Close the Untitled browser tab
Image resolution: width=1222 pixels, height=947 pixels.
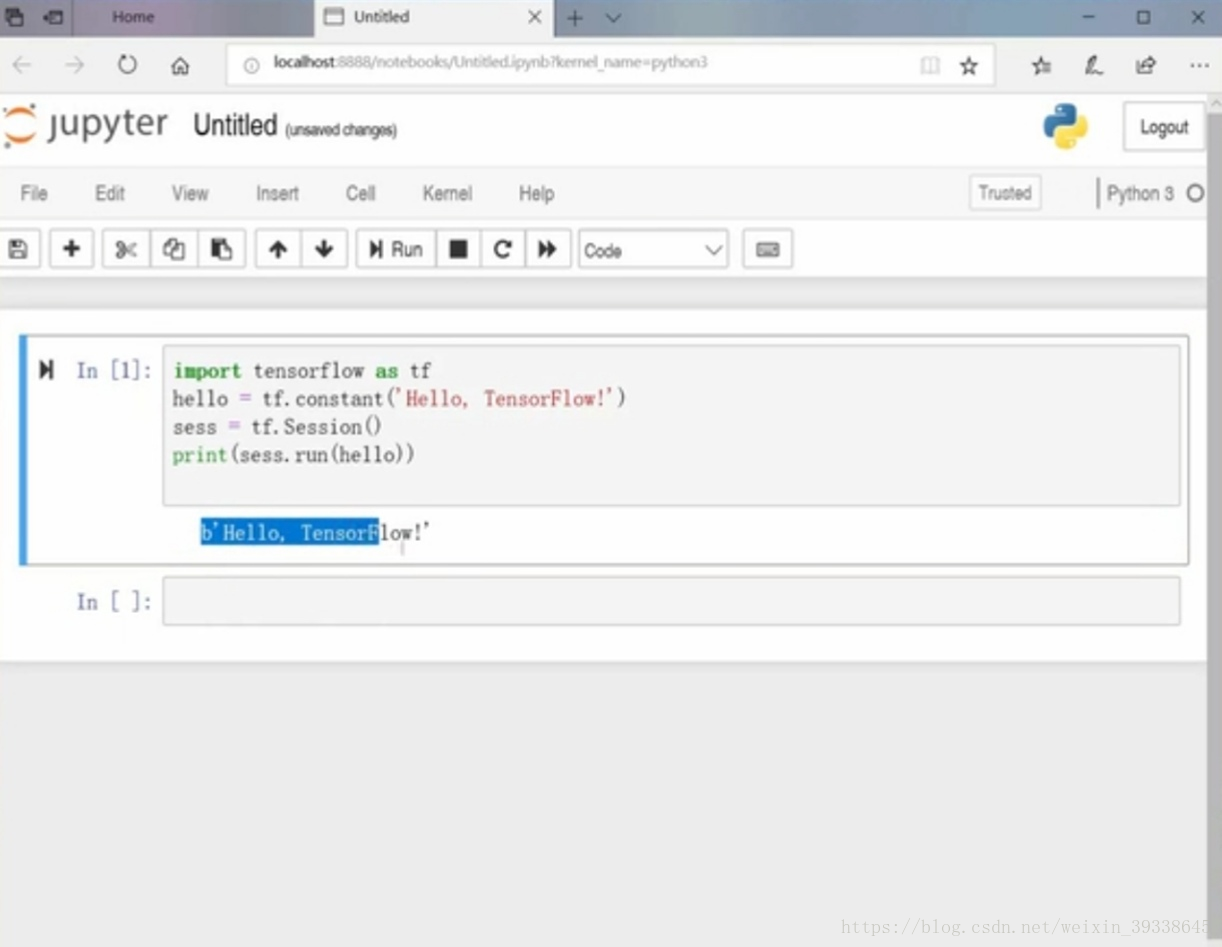pyautogui.click(x=534, y=17)
